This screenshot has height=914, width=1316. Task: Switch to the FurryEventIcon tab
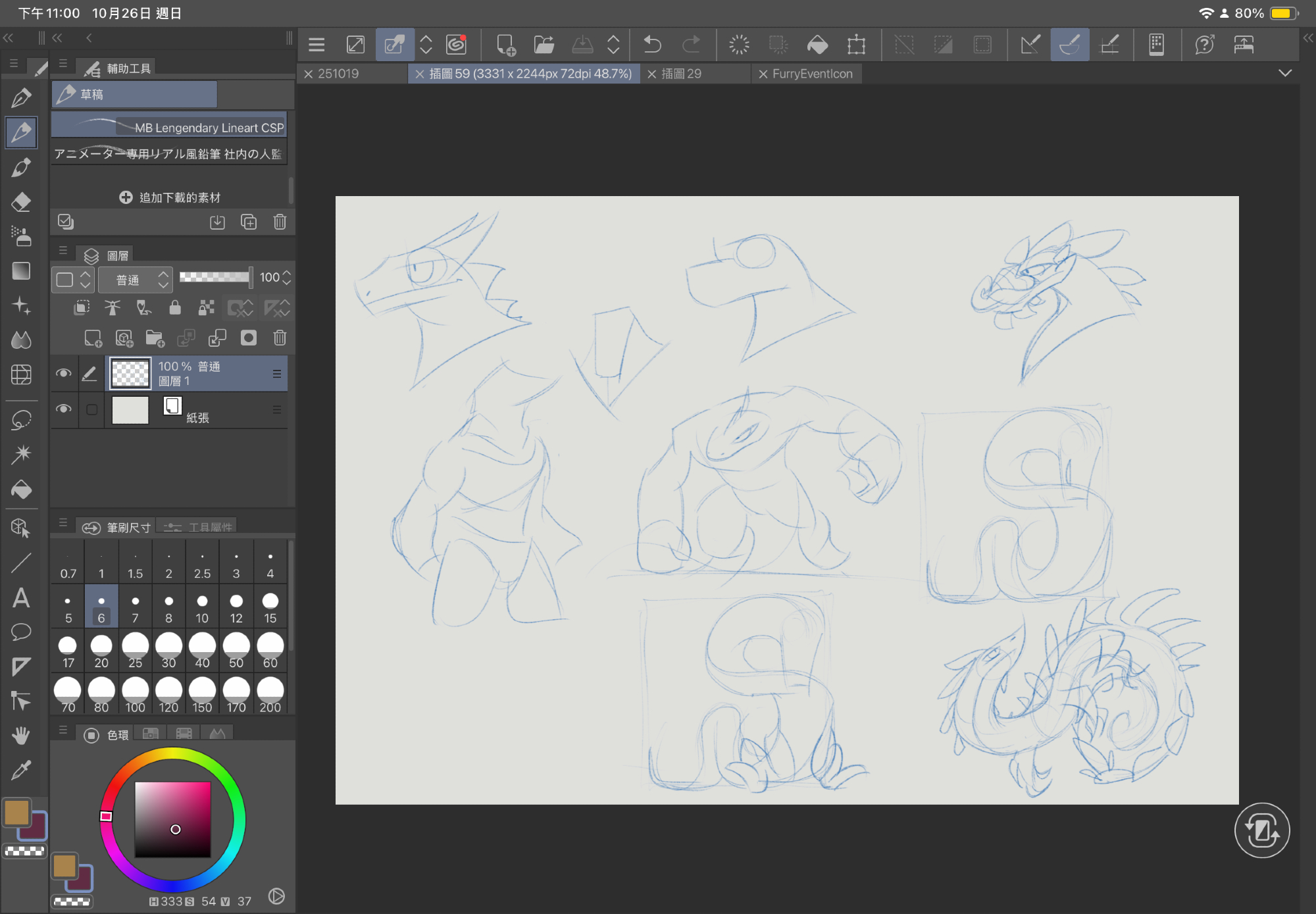point(811,74)
